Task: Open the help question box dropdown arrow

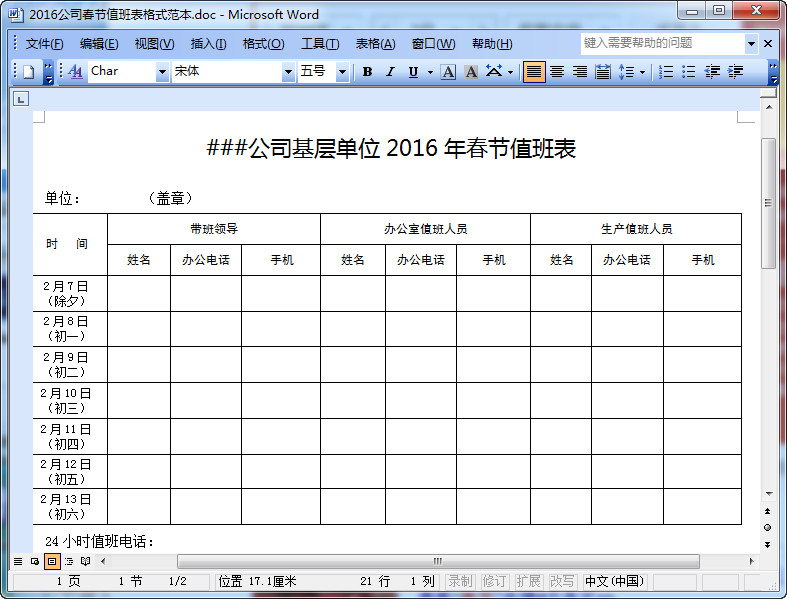Action: [751, 44]
